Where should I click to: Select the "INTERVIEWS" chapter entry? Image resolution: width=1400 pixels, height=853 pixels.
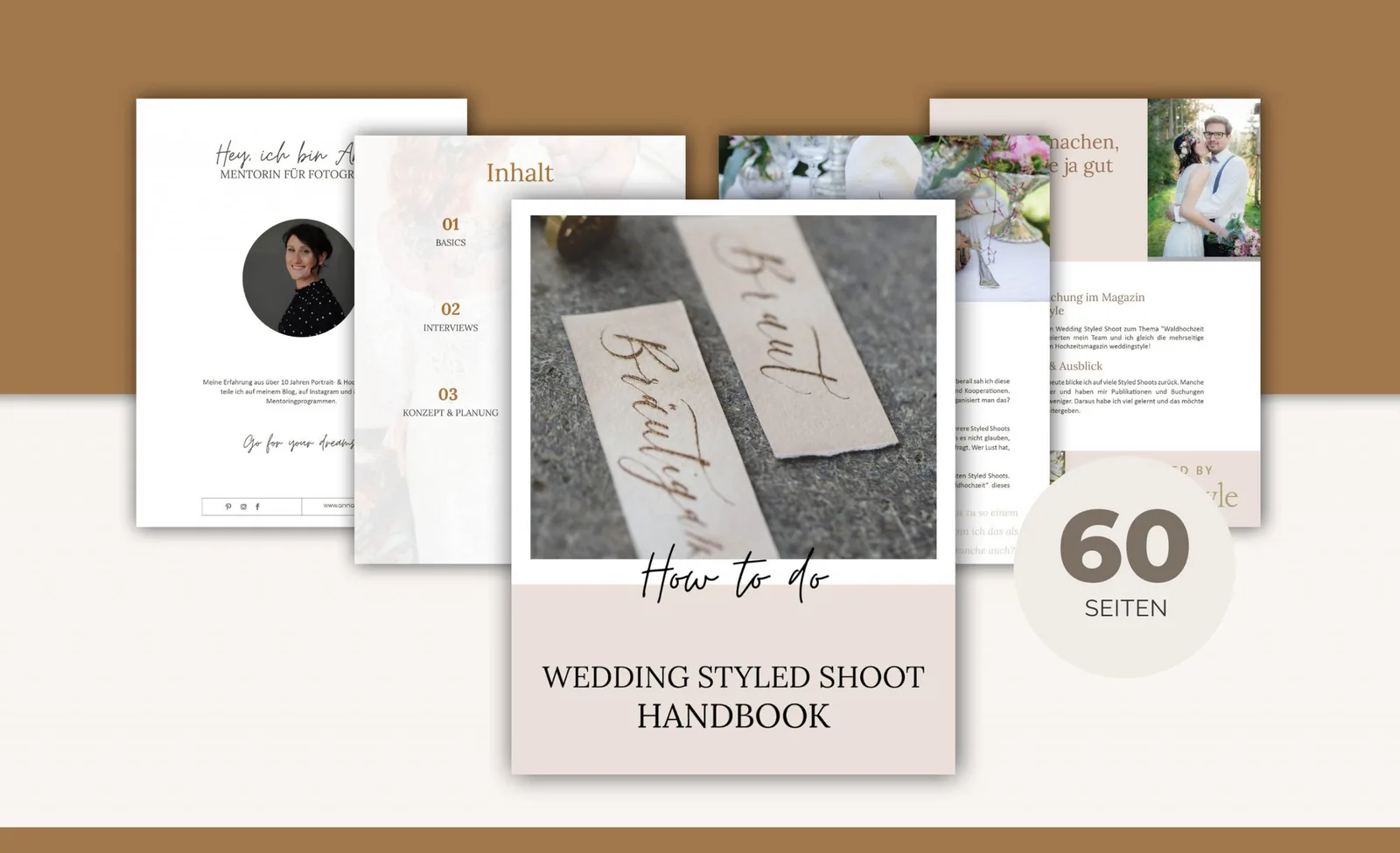[451, 327]
